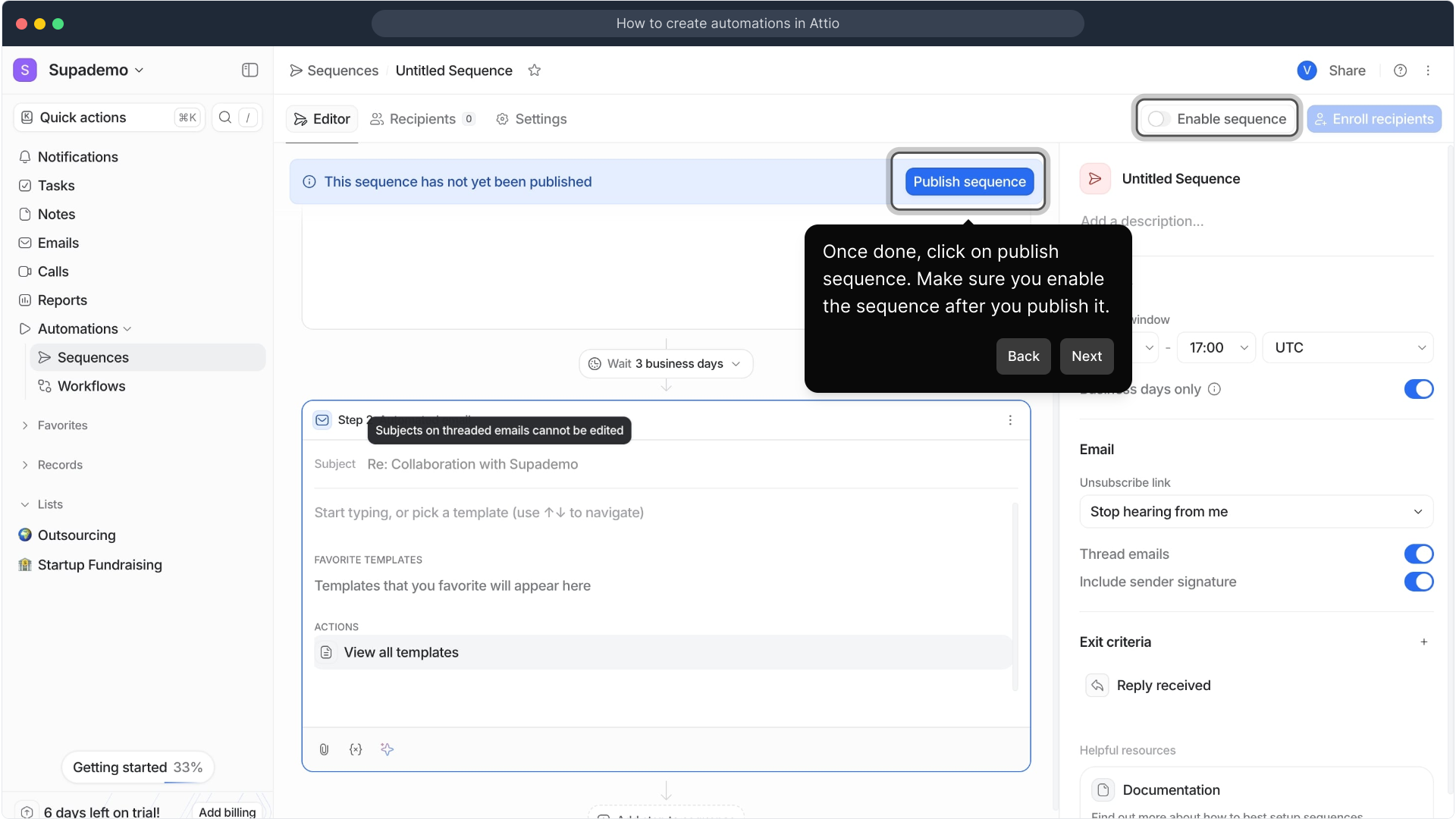1456x819 pixels.
Task: Open Notes in the sidebar
Action: (56, 215)
